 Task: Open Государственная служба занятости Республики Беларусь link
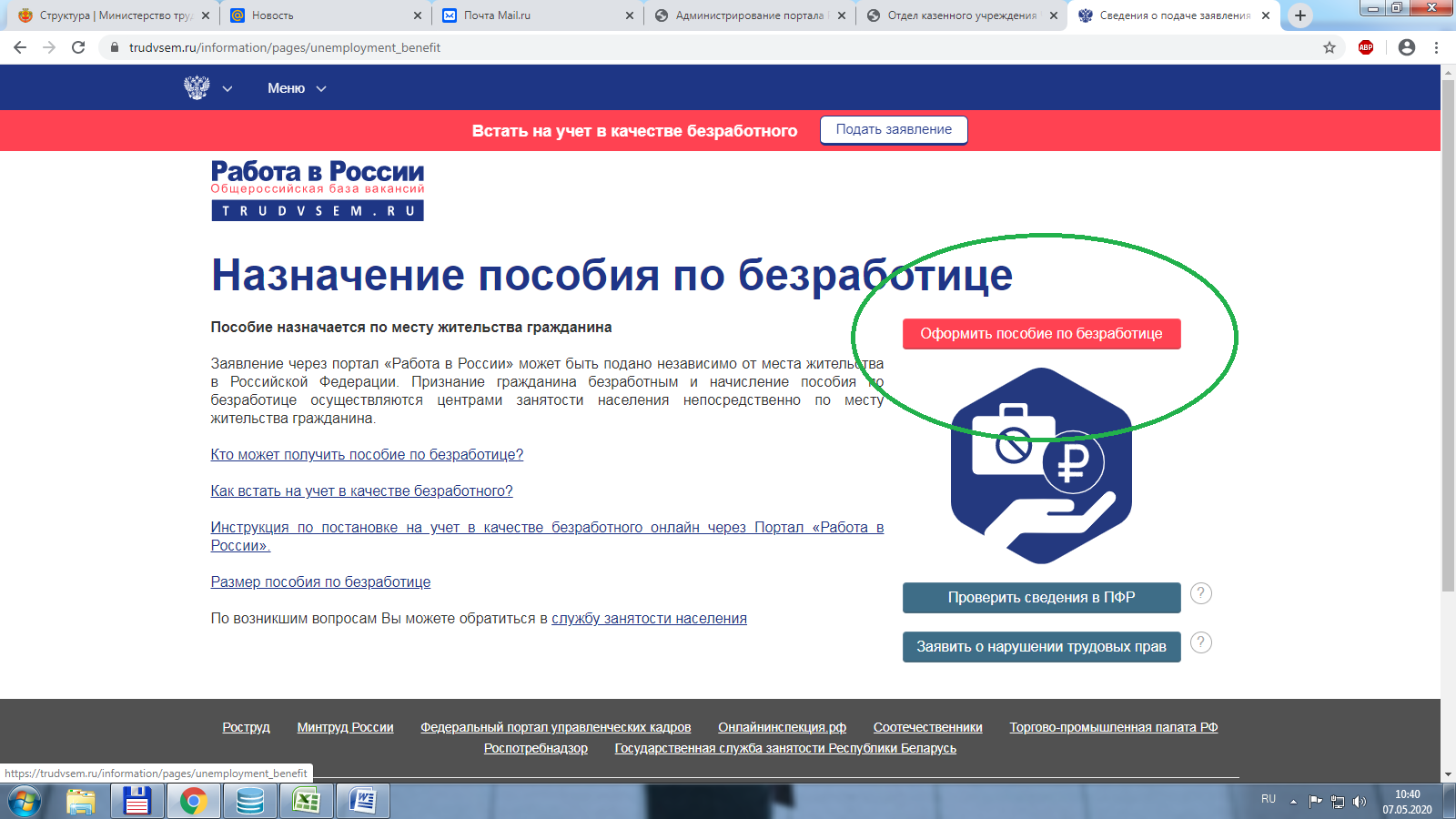click(785, 748)
